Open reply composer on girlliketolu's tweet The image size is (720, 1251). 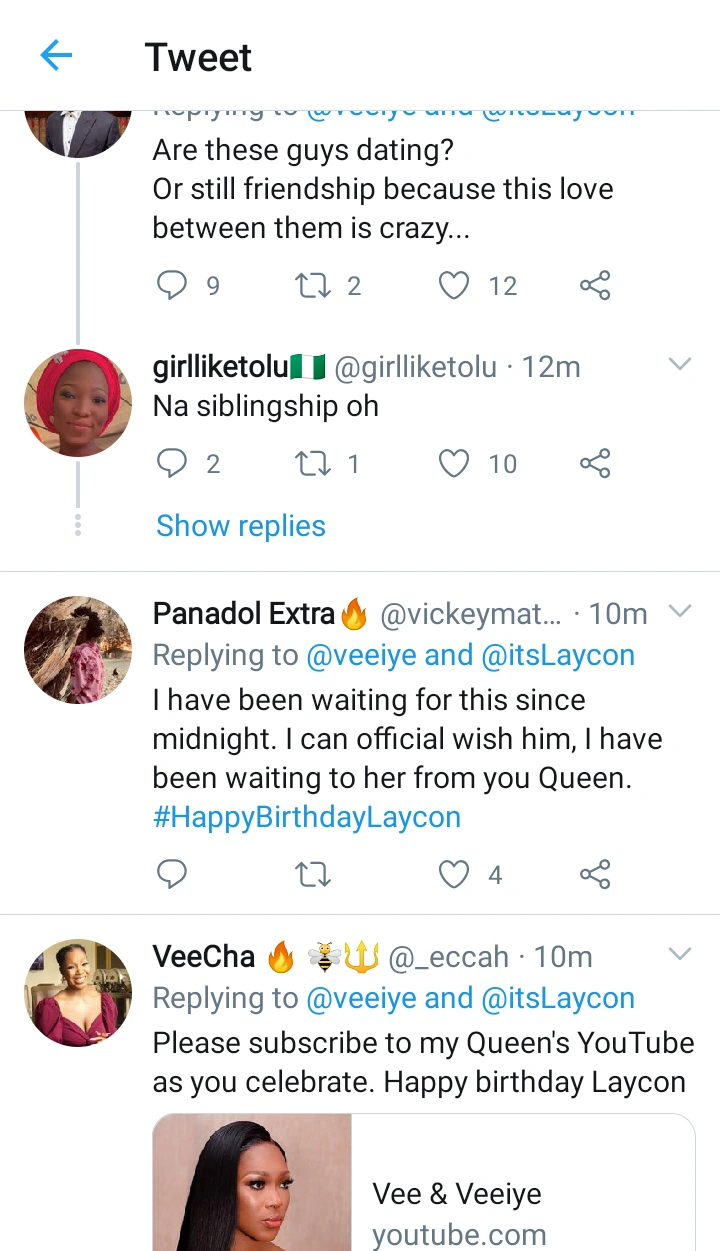pyautogui.click(x=173, y=463)
